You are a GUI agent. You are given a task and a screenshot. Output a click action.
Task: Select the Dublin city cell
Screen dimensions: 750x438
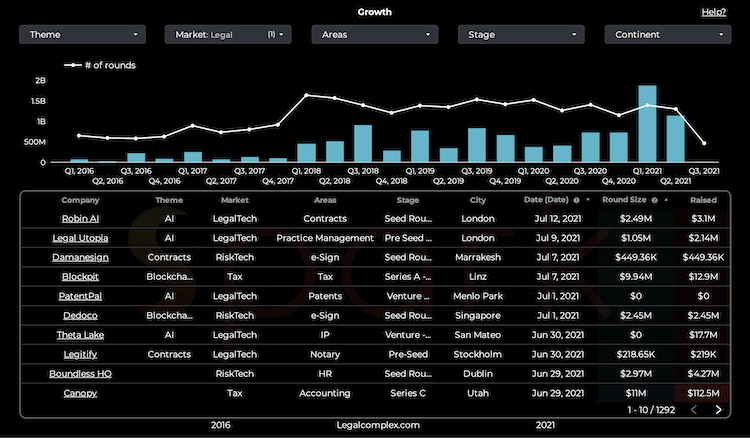coord(477,373)
